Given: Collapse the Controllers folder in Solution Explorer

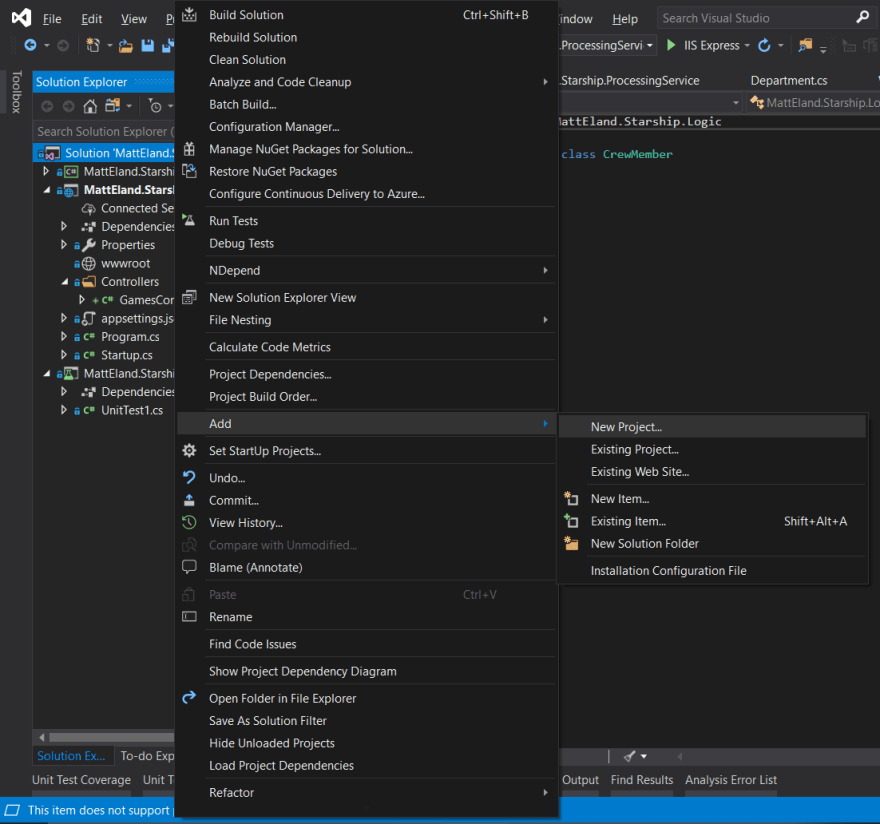Looking at the screenshot, I should click(66, 281).
